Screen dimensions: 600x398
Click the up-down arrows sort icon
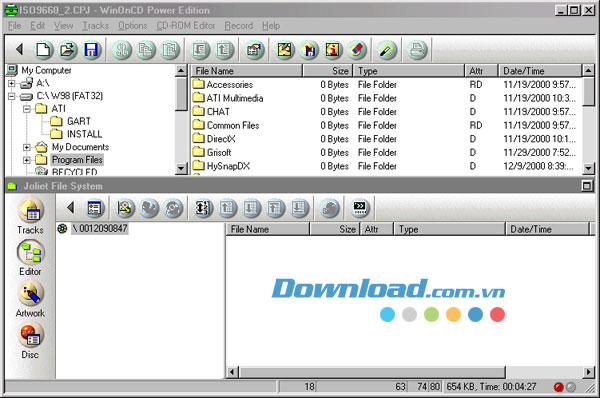203,208
